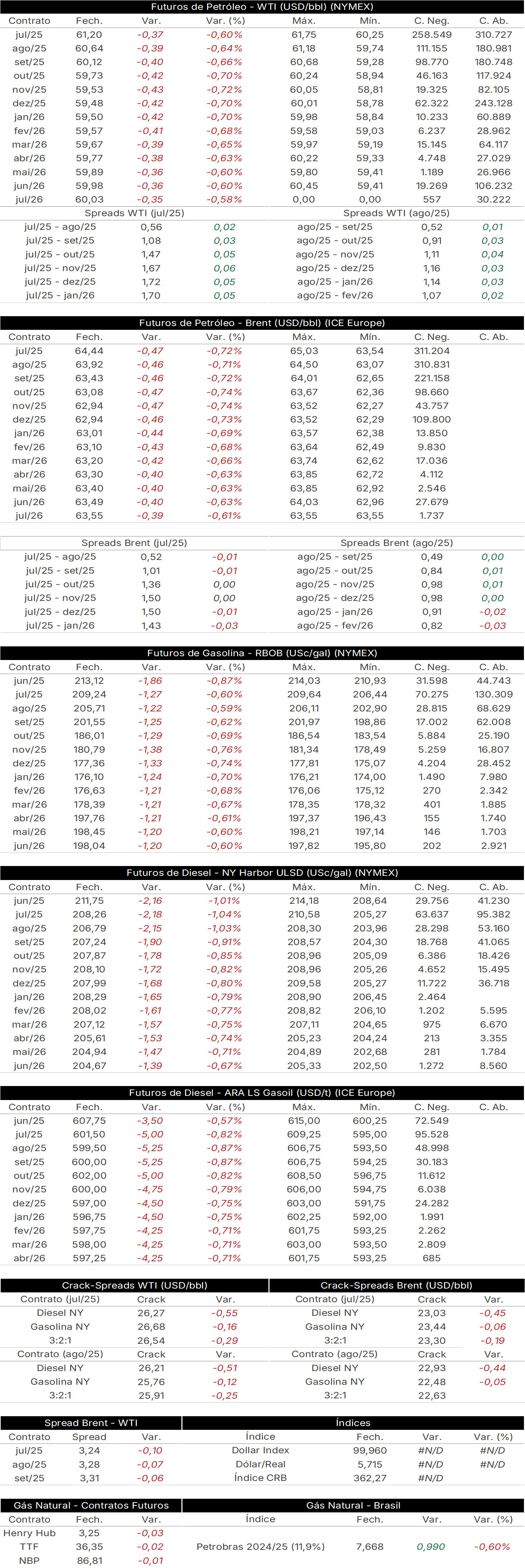Click the Spread Brent - WTI header
The width and height of the screenshot is (525, 1568).
tap(91, 1422)
